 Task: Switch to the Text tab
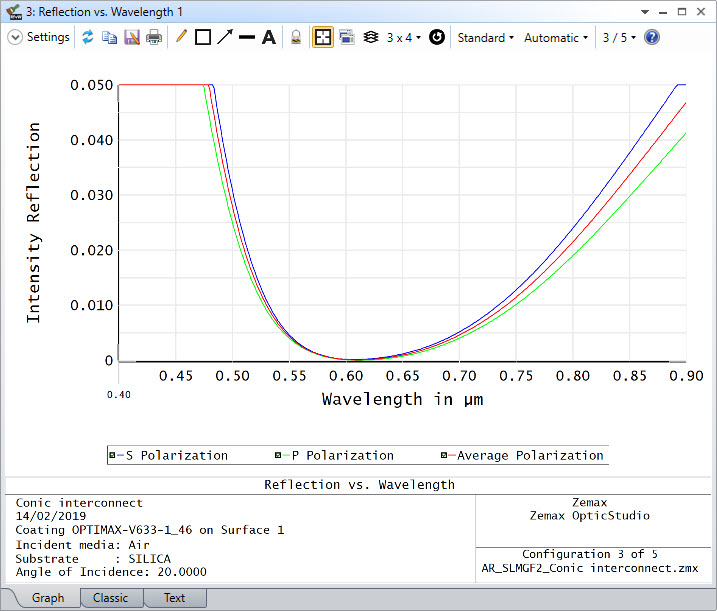tap(174, 598)
